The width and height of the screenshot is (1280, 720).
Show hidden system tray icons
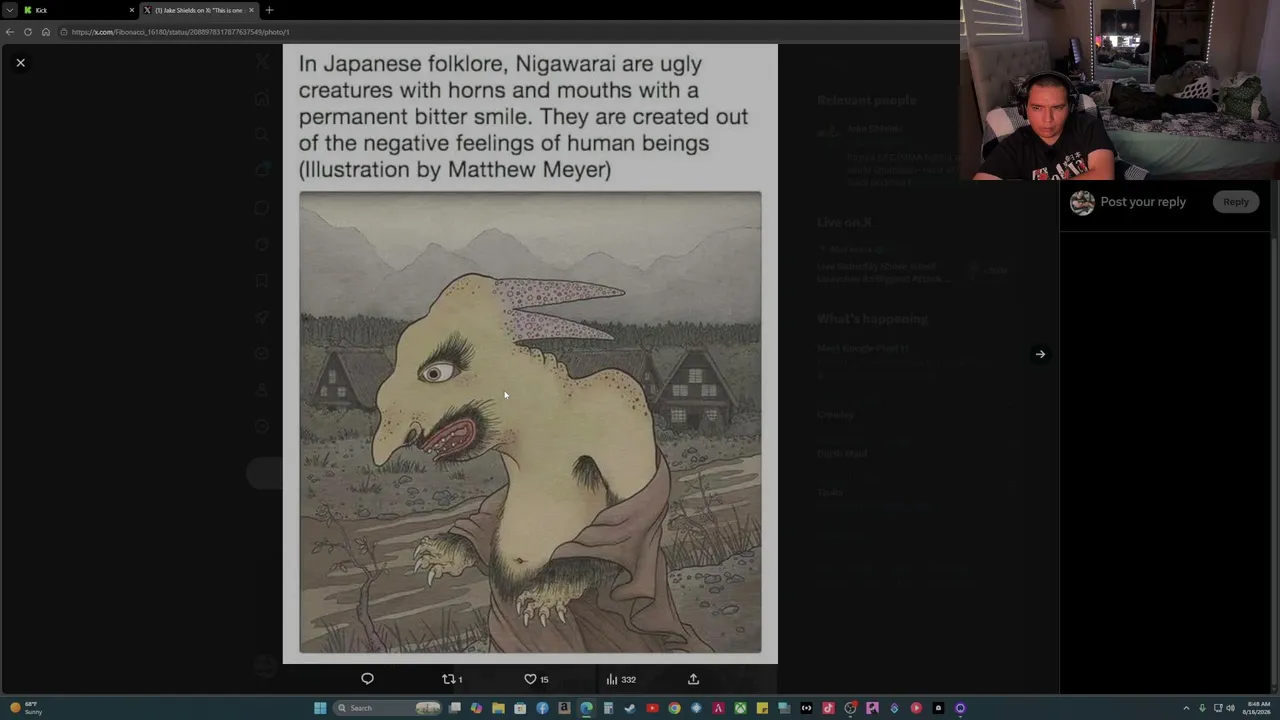1186,708
